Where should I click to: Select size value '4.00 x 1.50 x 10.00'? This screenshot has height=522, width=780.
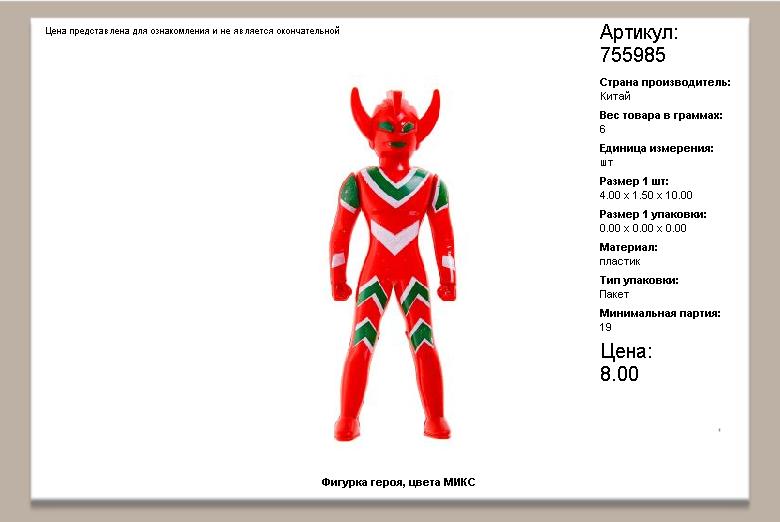[646, 195]
